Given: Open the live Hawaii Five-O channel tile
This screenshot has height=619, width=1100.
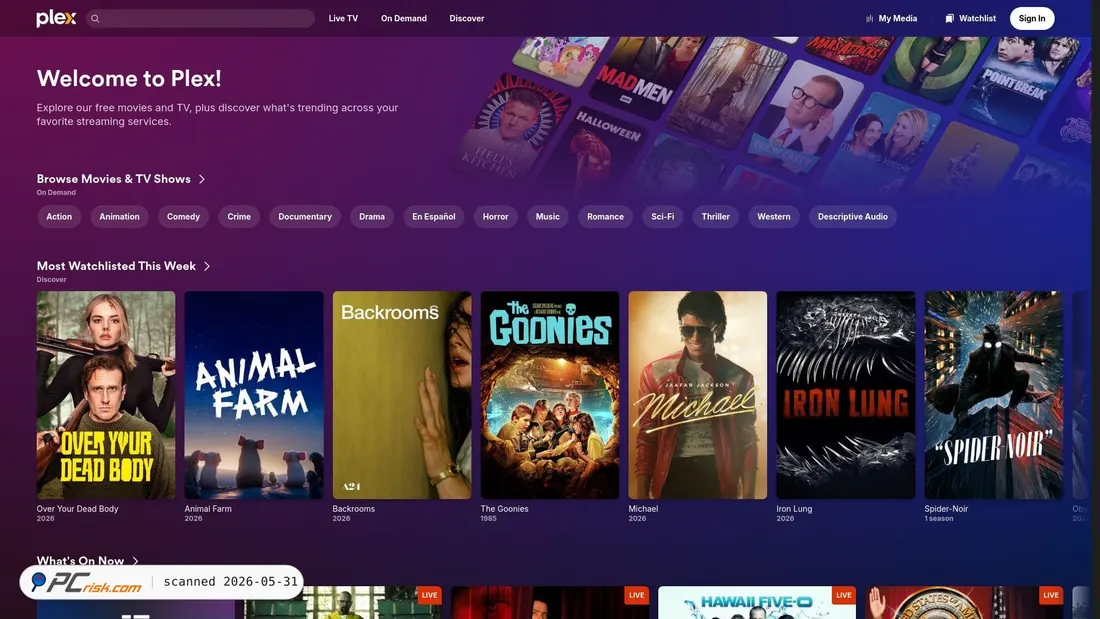Looking at the screenshot, I should point(757,603).
